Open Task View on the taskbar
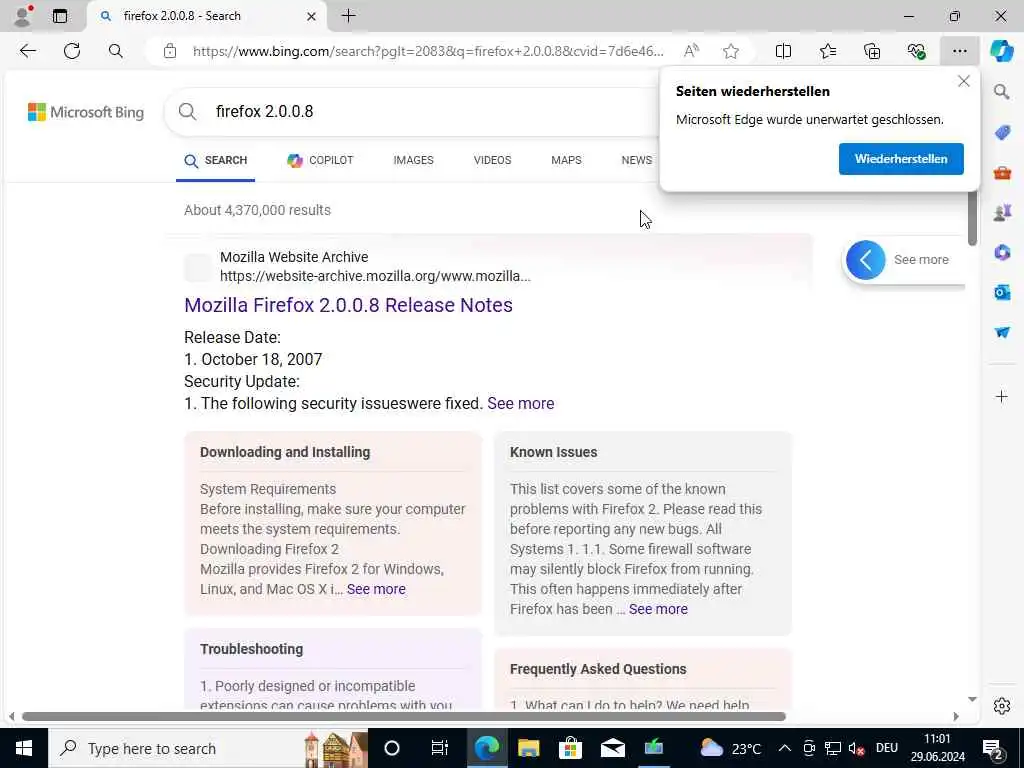The width and height of the screenshot is (1024, 768). [440, 748]
